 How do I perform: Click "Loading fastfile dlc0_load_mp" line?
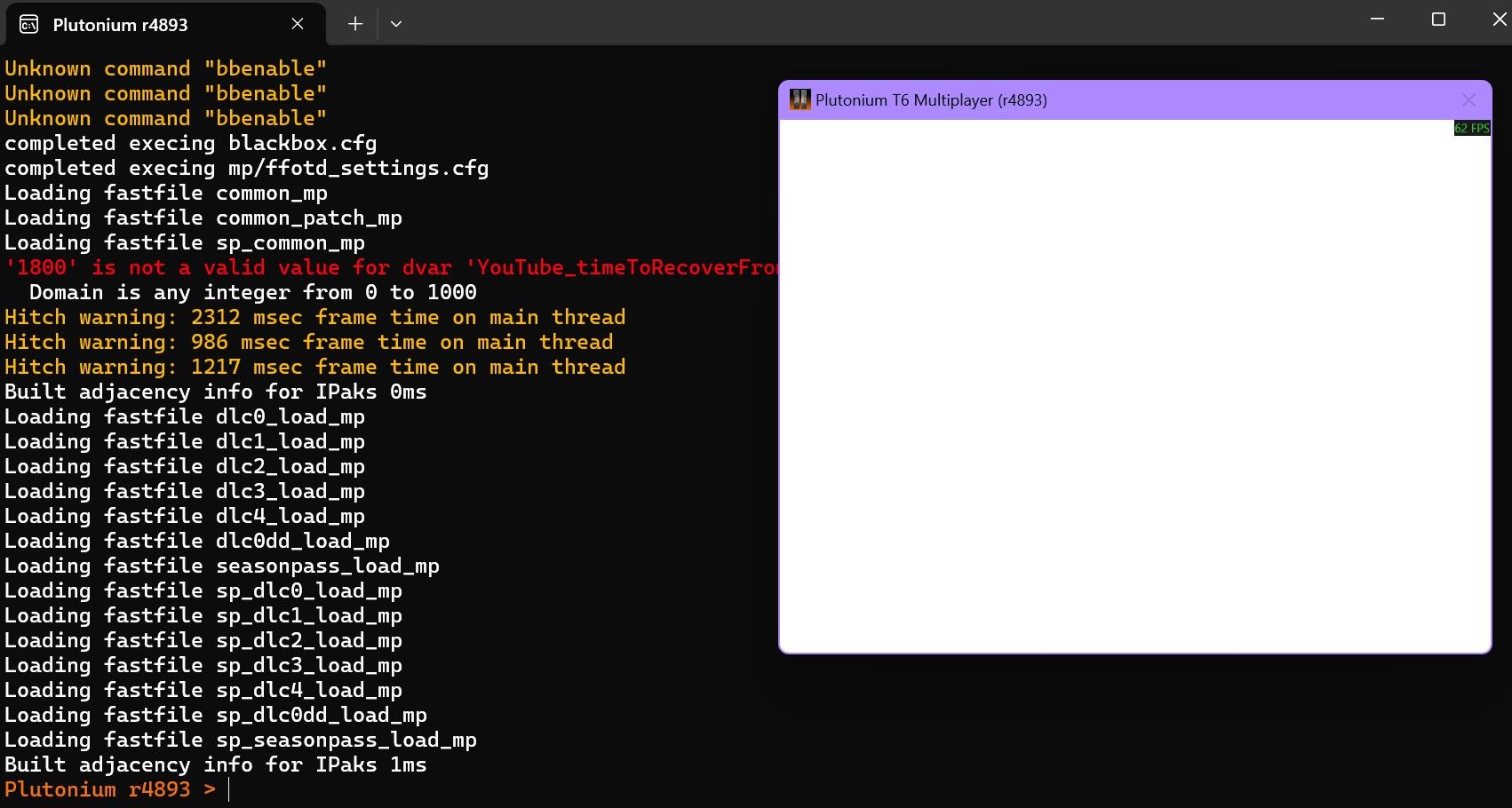point(184,416)
